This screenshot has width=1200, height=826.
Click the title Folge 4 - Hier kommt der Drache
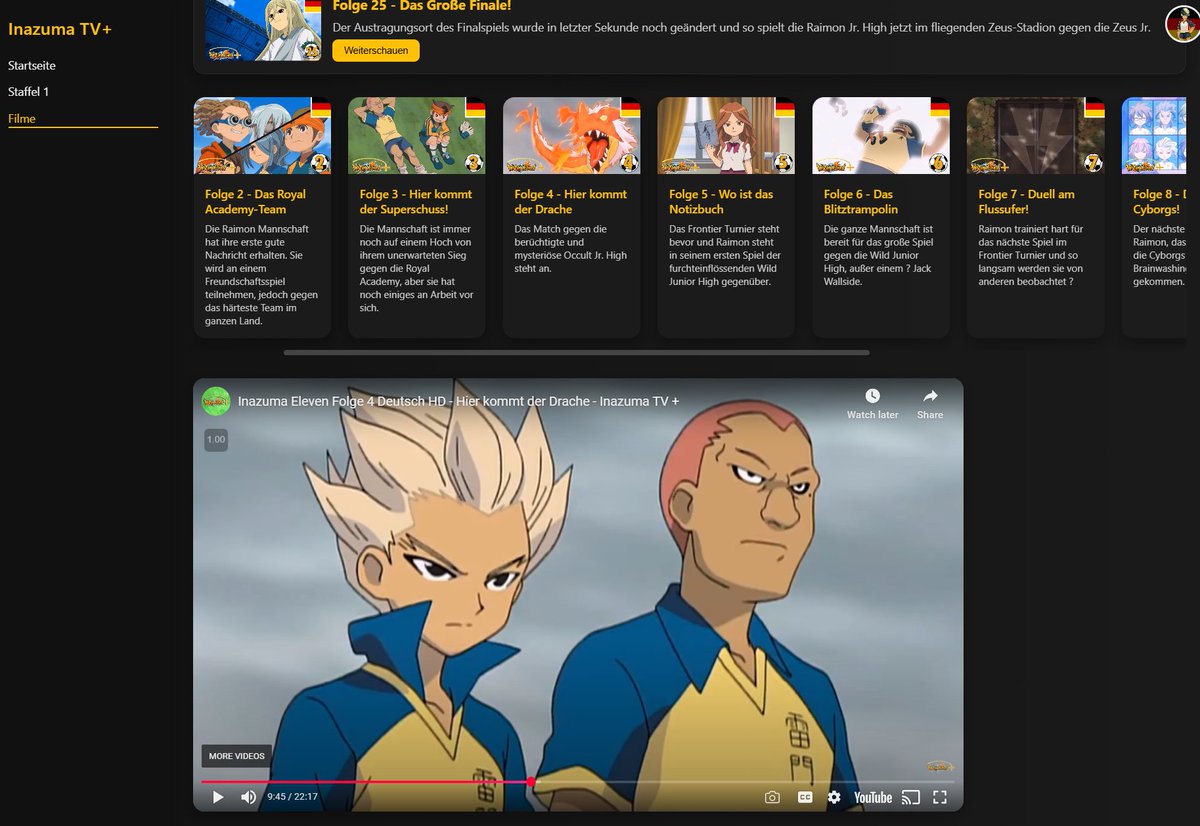click(x=571, y=201)
